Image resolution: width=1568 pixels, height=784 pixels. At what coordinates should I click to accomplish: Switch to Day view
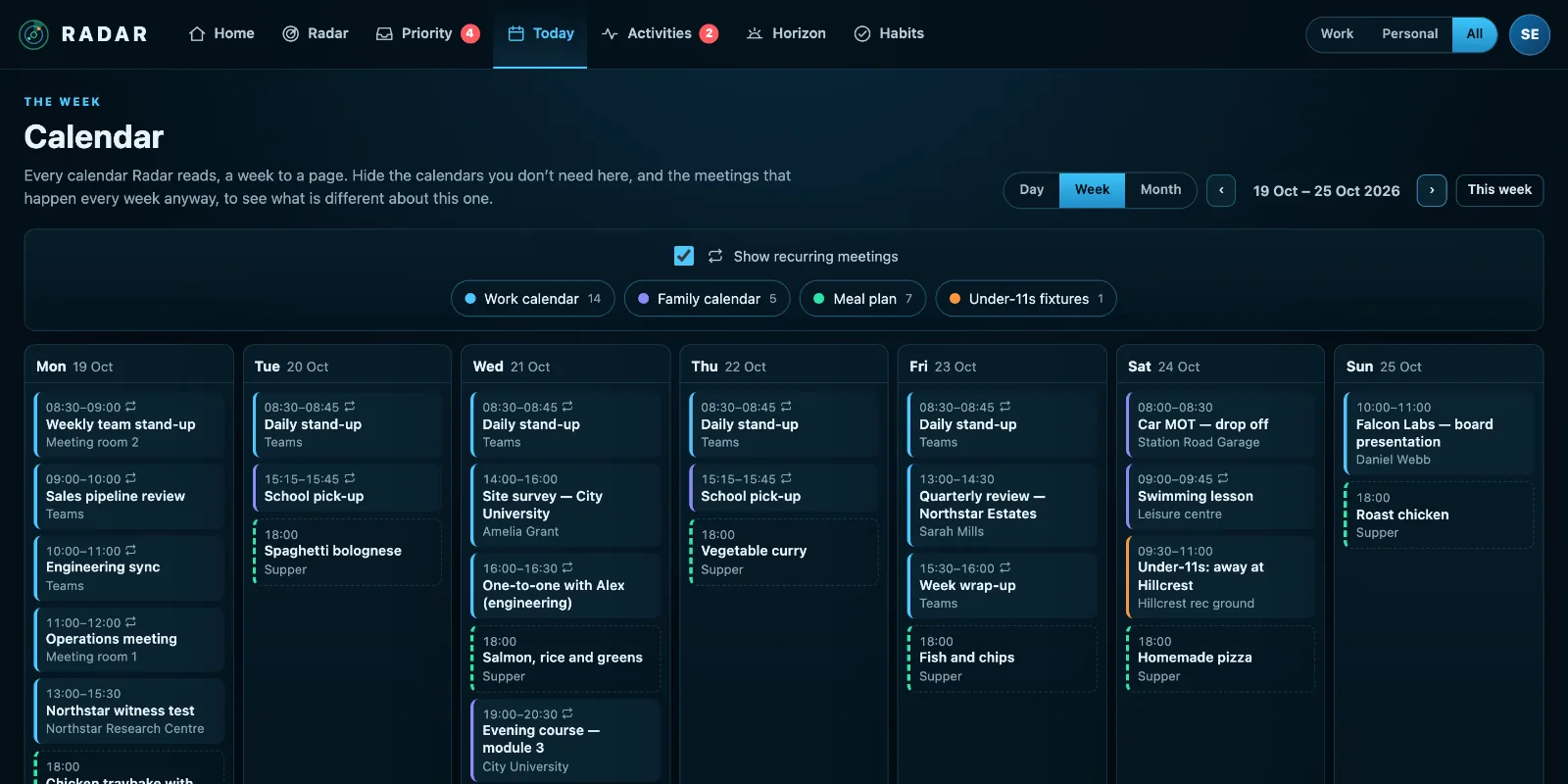(x=1032, y=190)
